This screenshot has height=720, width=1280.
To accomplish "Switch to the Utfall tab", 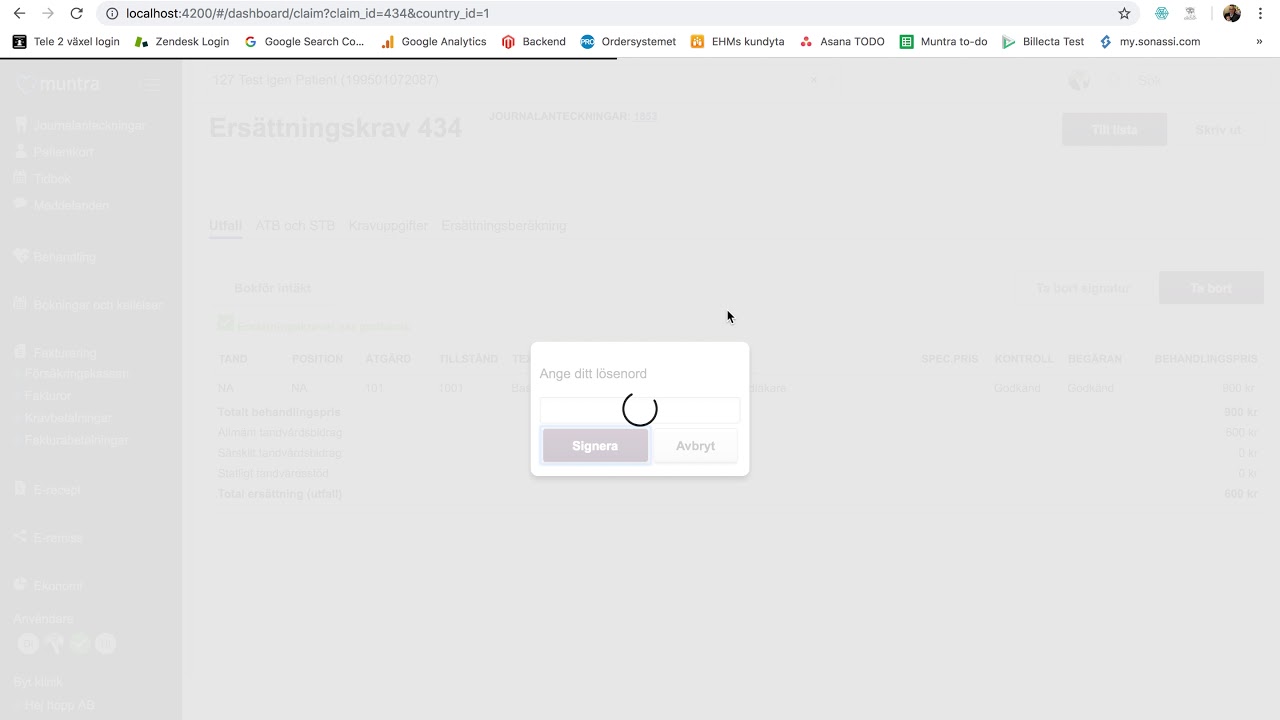I will (225, 226).
